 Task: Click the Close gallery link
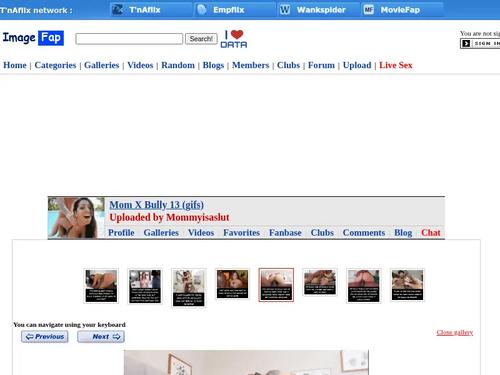[x=455, y=332]
